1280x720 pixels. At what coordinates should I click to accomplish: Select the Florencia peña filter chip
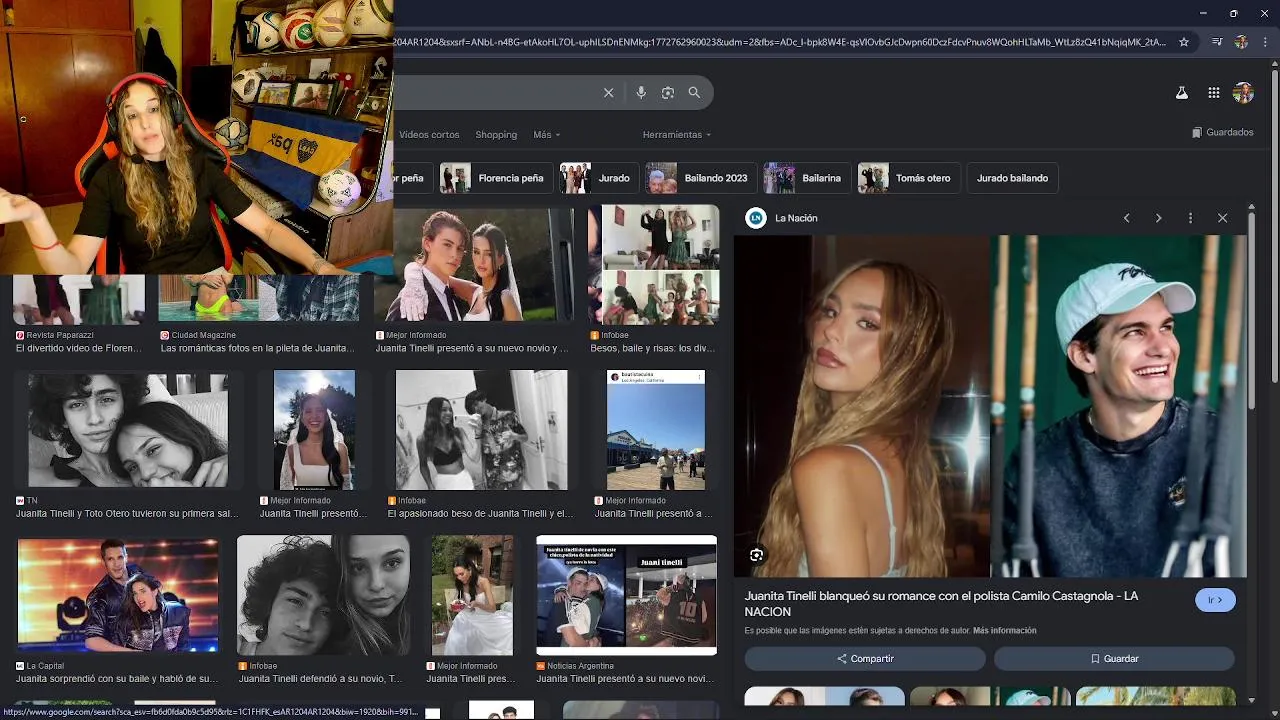[x=495, y=178]
